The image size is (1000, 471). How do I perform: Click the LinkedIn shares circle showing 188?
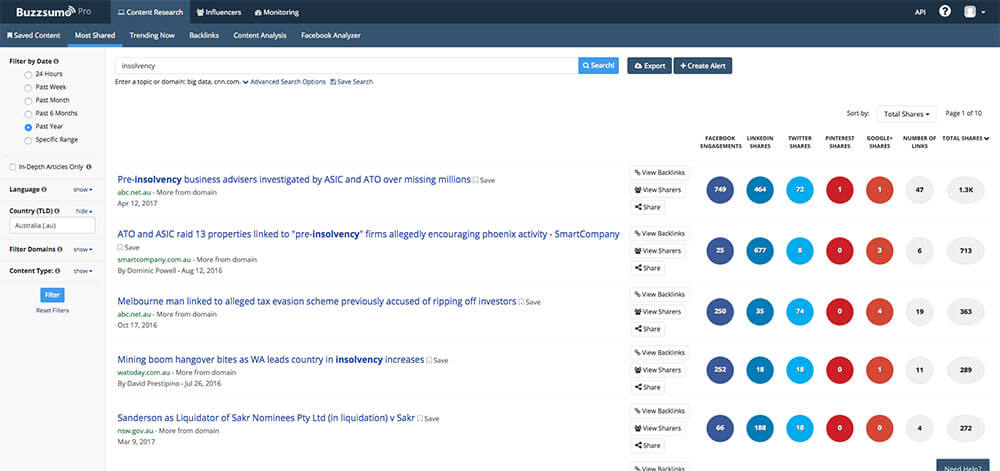click(760, 428)
